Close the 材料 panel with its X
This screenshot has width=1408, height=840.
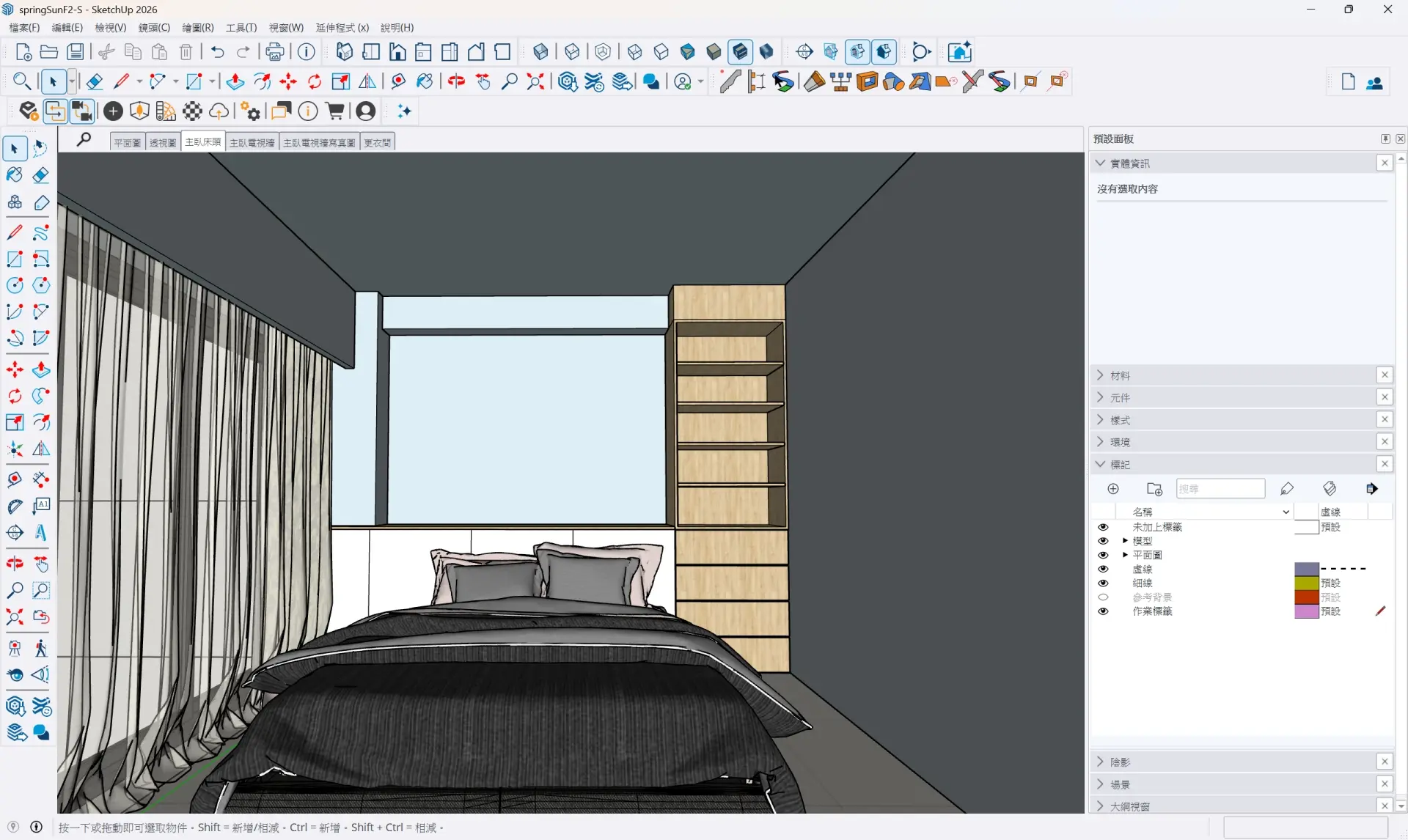coord(1385,375)
